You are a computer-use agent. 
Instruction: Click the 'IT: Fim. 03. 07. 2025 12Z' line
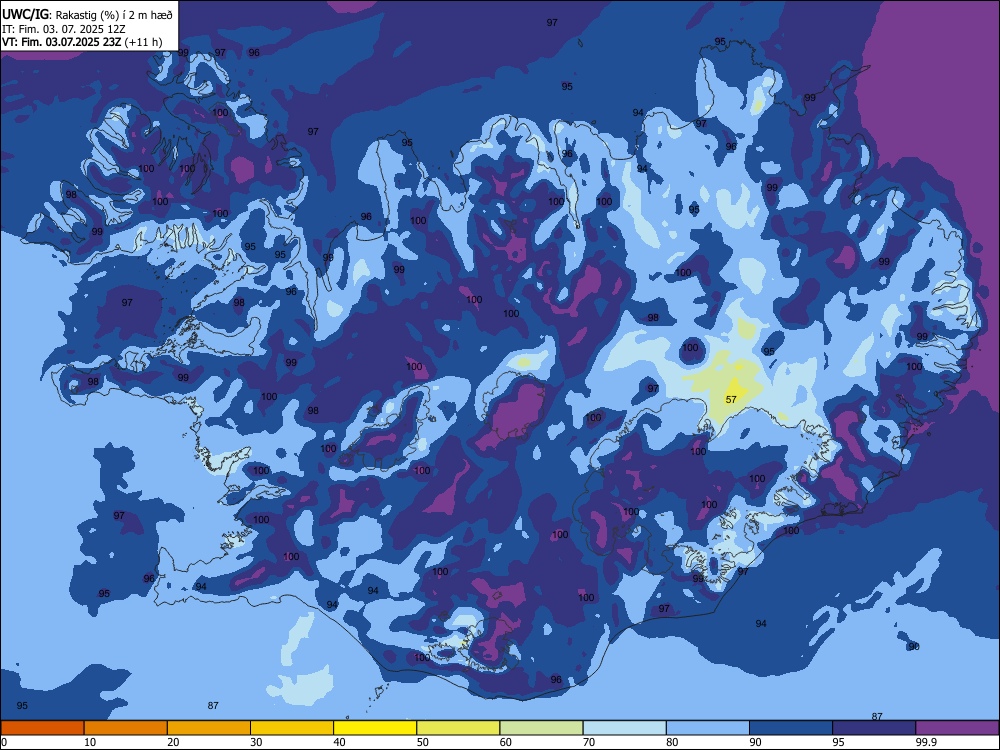[63, 29]
